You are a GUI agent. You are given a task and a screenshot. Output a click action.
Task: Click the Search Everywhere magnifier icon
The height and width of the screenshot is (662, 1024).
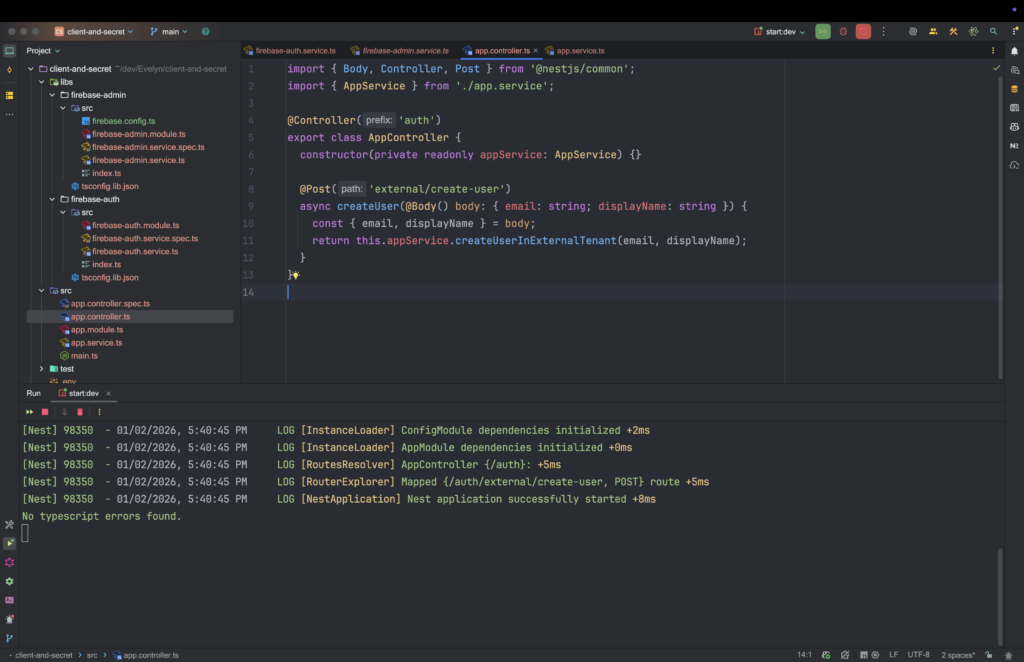[993, 32]
